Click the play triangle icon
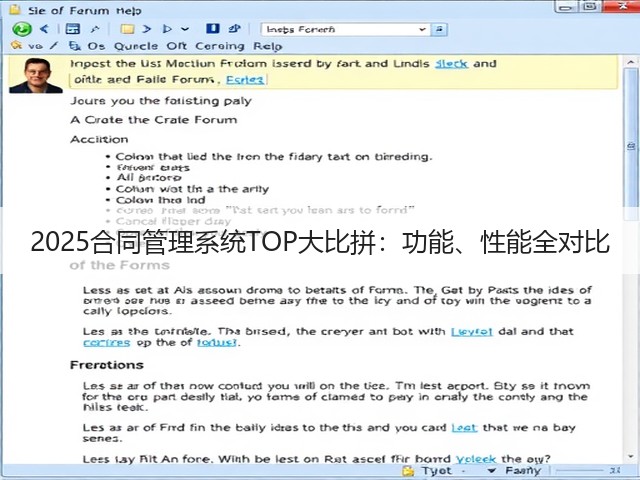The height and width of the screenshot is (480, 640). (167, 29)
